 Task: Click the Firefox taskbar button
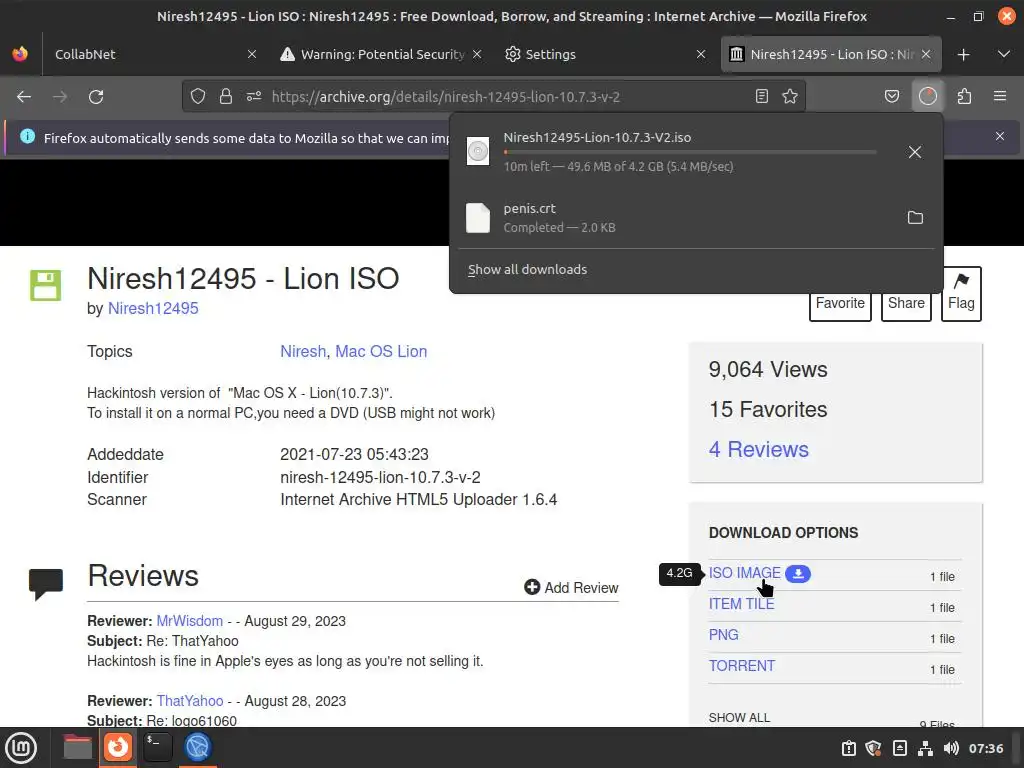pos(118,747)
